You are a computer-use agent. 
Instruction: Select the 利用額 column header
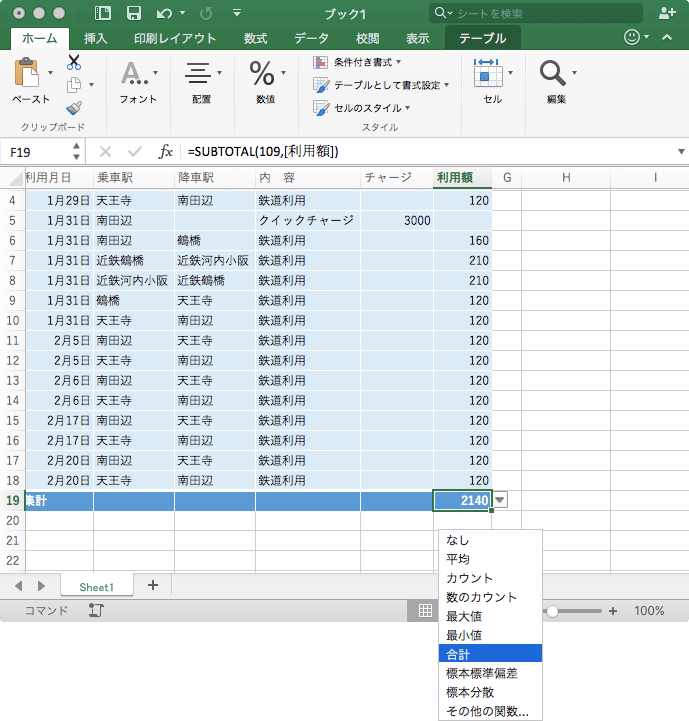tap(462, 177)
